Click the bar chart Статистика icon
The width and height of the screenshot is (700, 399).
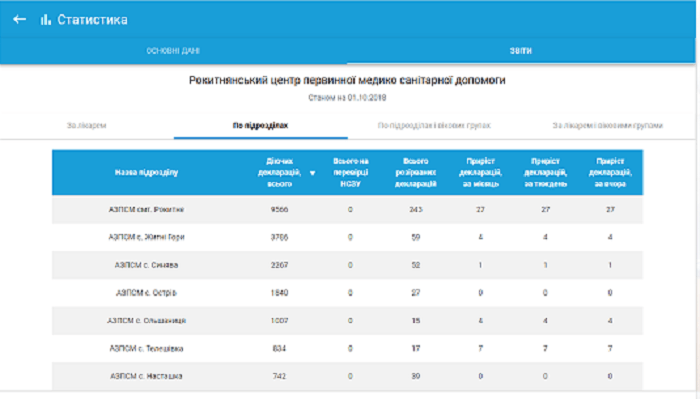(x=46, y=20)
